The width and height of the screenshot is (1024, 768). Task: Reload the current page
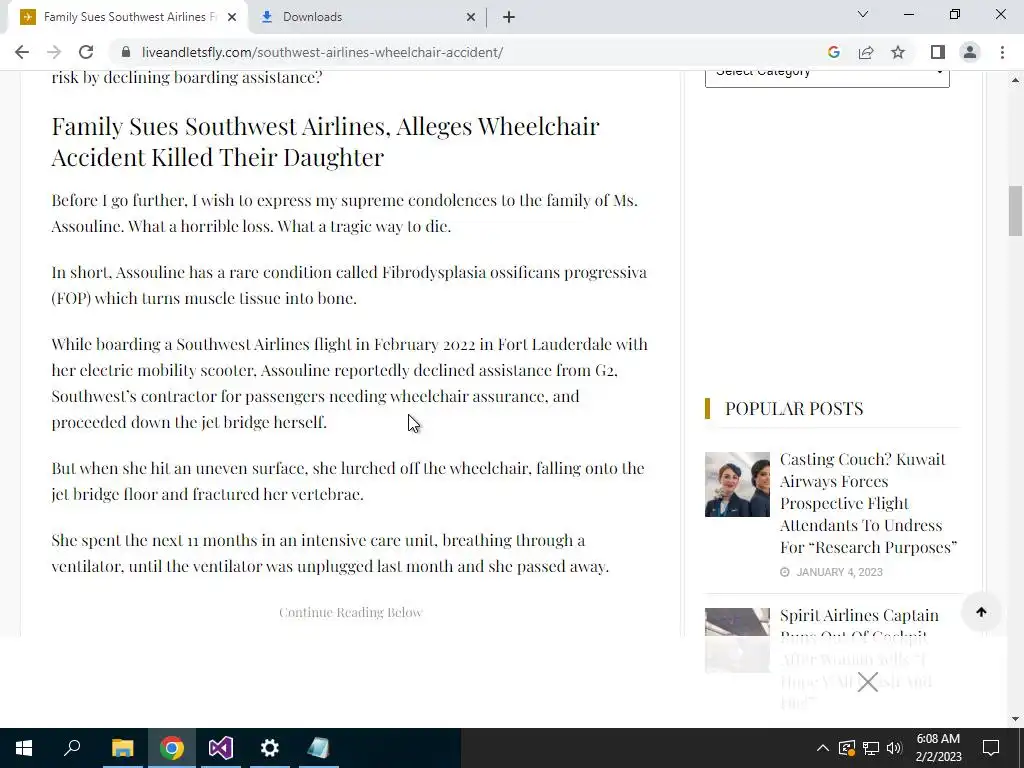[x=86, y=52]
